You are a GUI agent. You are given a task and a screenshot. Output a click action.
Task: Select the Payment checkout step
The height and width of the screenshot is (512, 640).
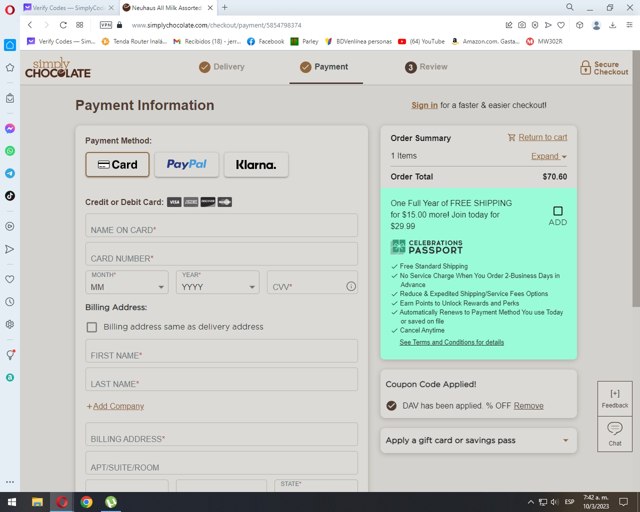click(x=324, y=67)
